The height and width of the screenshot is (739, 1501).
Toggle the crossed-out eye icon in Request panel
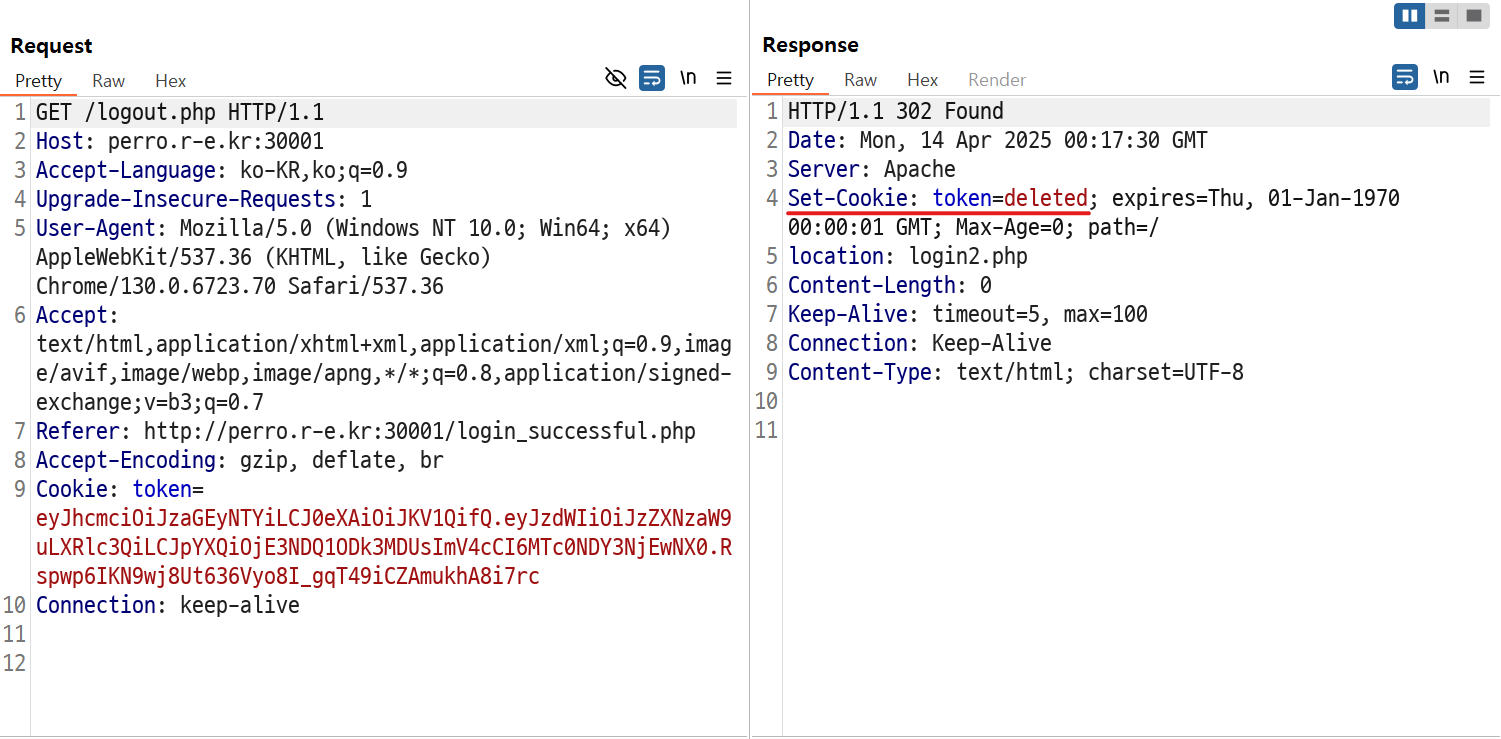(x=616, y=78)
